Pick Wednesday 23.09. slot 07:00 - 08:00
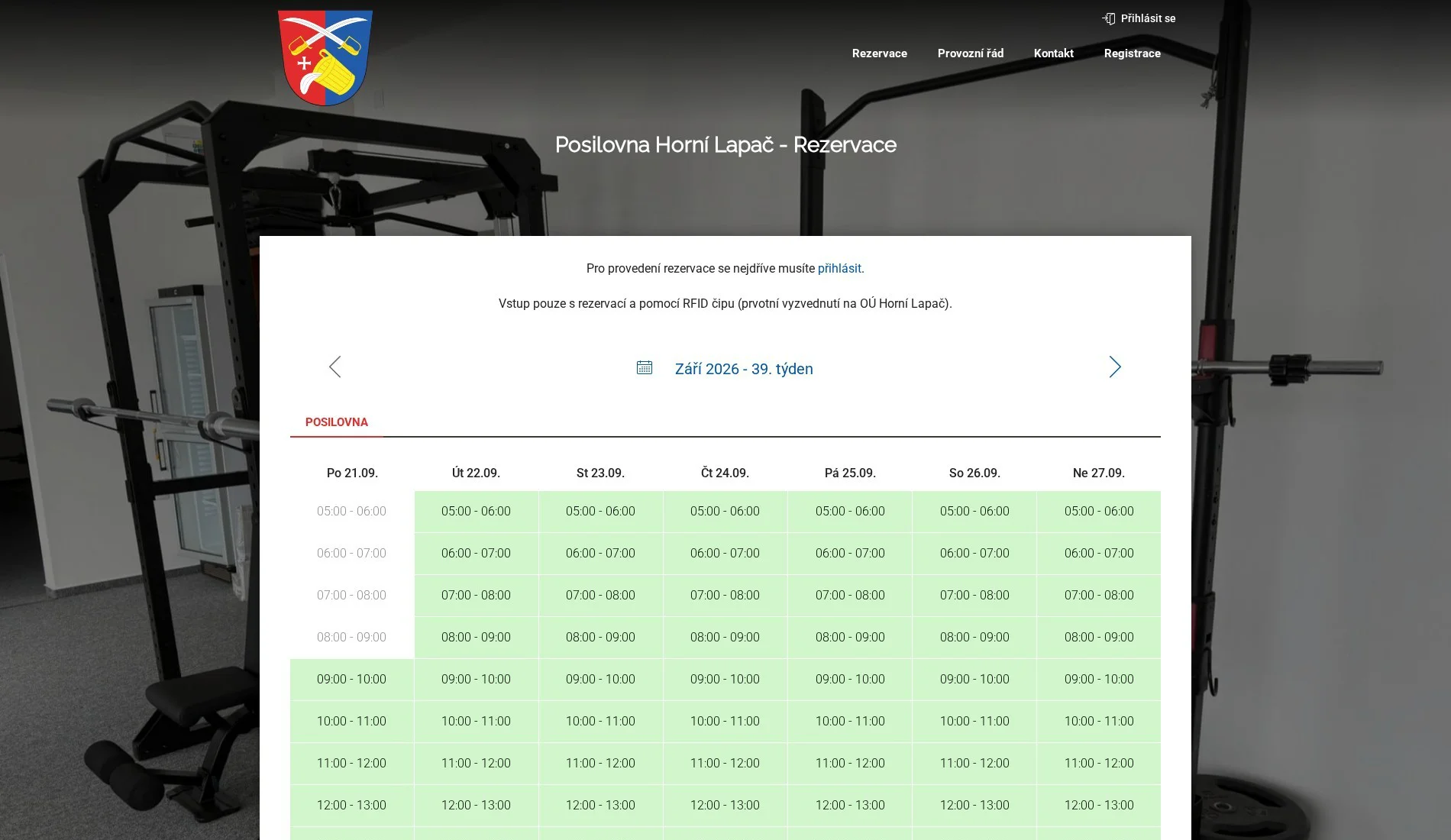 [601, 596]
